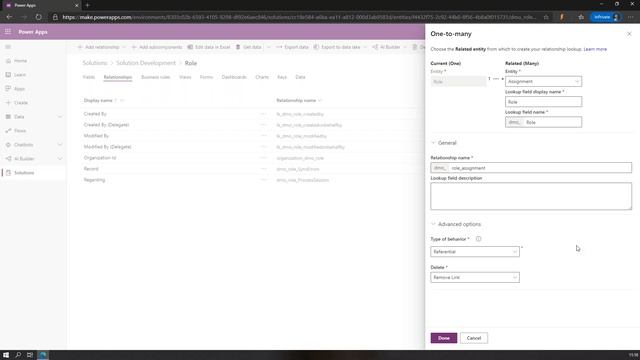The width and height of the screenshot is (640, 360).
Task: Click Export to data lake
Action: point(337,47)
